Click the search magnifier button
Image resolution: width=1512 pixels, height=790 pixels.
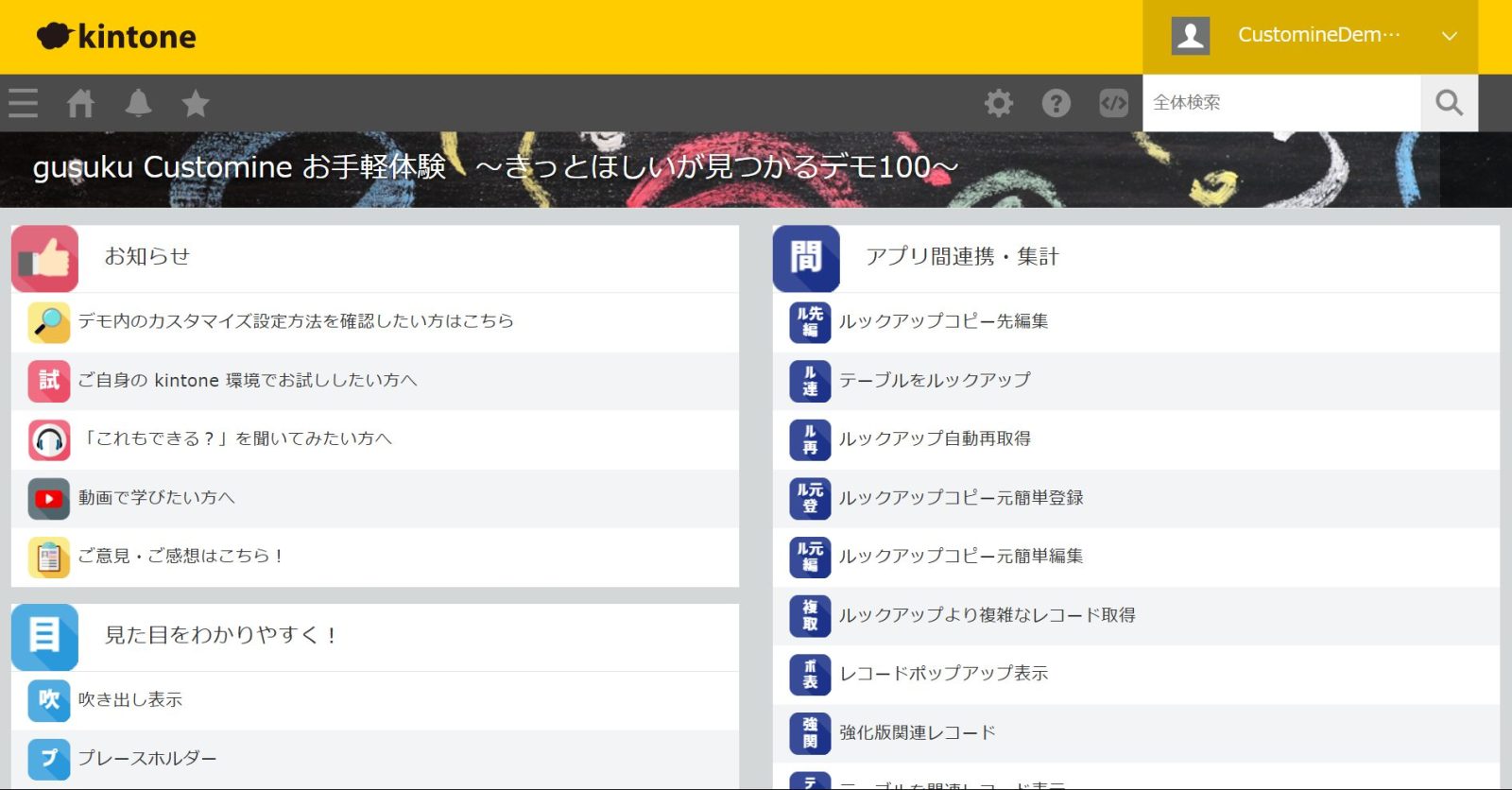tap(1449, 102)
